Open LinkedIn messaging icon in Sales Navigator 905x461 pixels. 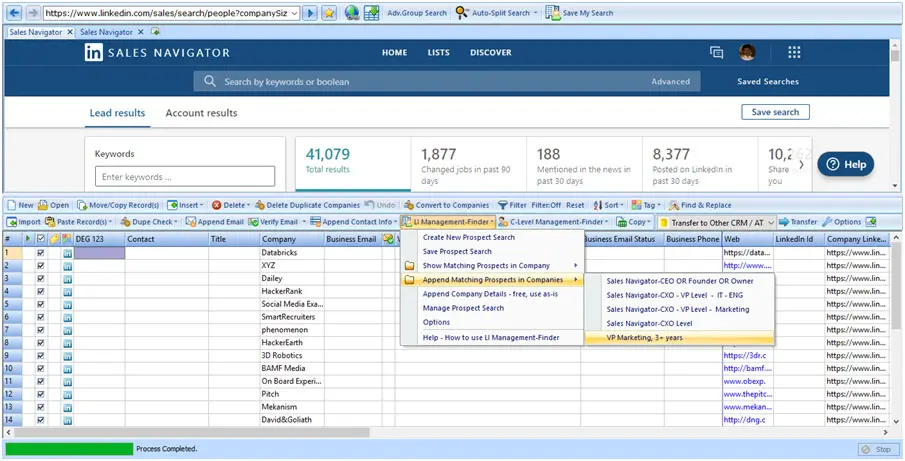(716, 53)
